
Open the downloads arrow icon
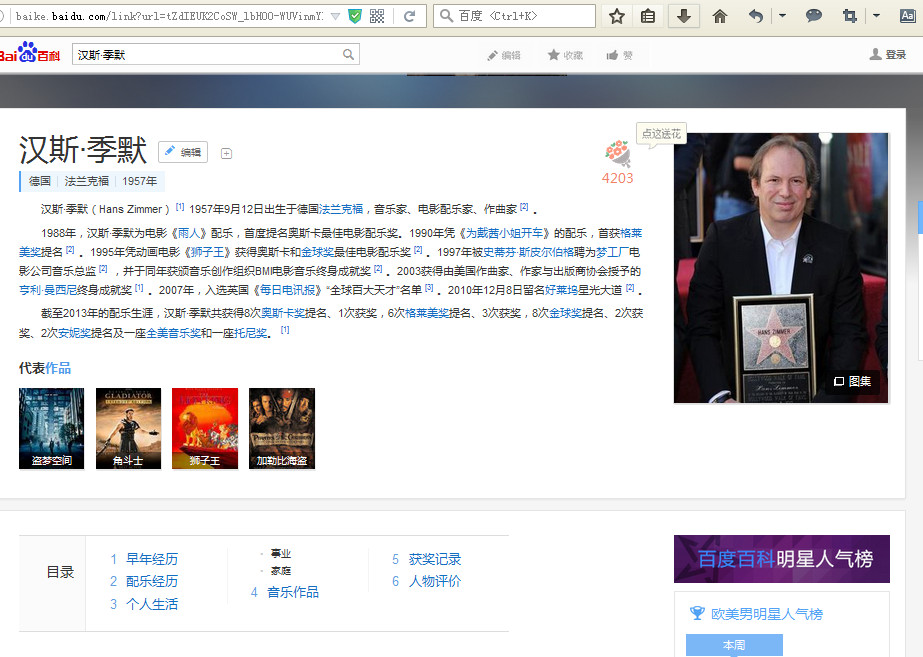point(683,16)
